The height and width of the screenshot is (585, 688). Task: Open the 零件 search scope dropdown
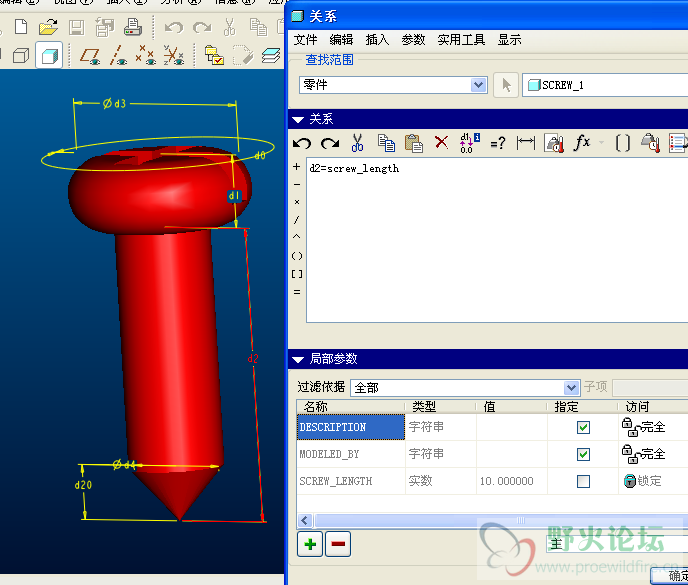[x=478, y=85]
